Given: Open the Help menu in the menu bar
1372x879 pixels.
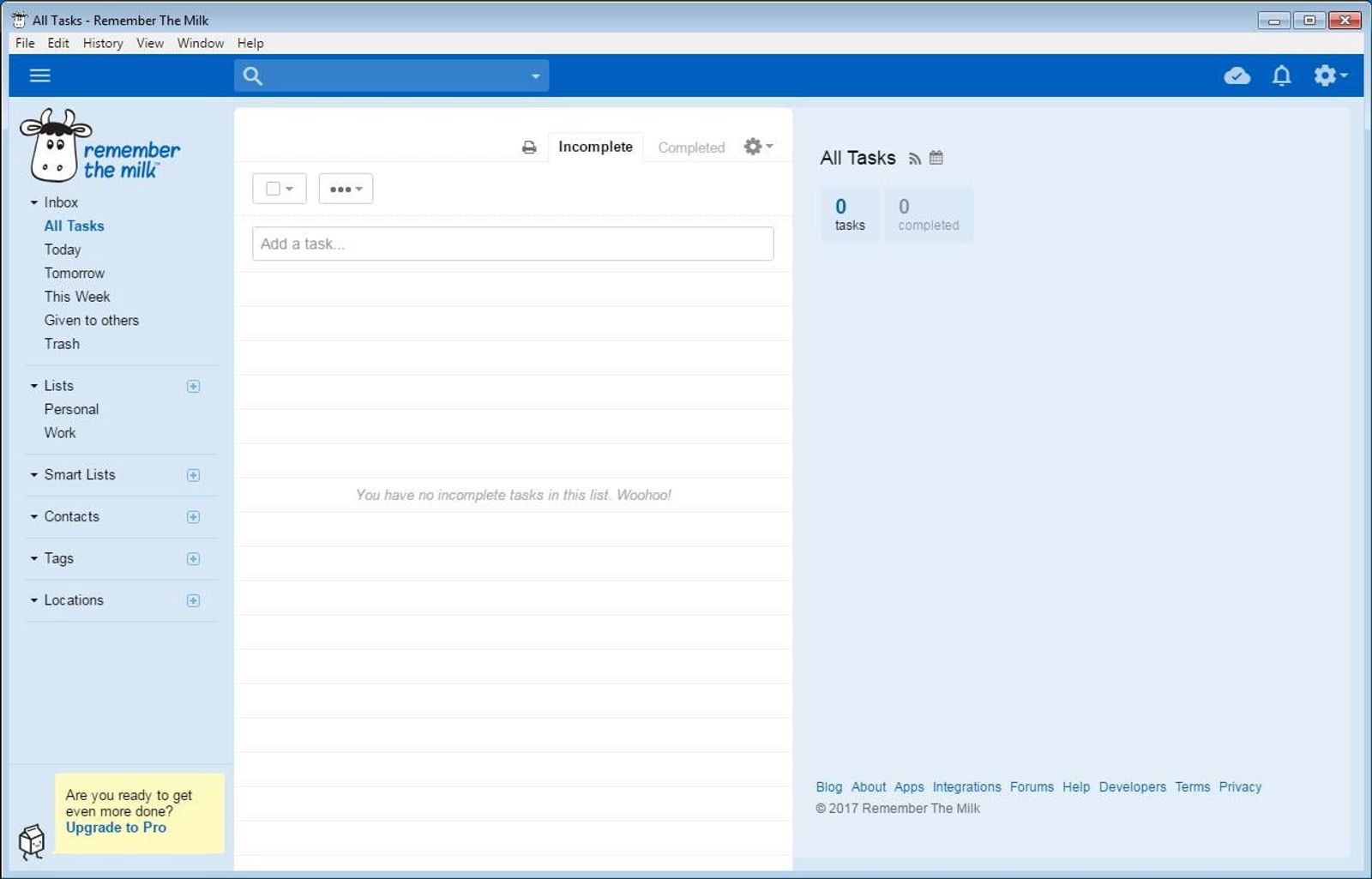Looking at the screenshot, I should 250,43.
